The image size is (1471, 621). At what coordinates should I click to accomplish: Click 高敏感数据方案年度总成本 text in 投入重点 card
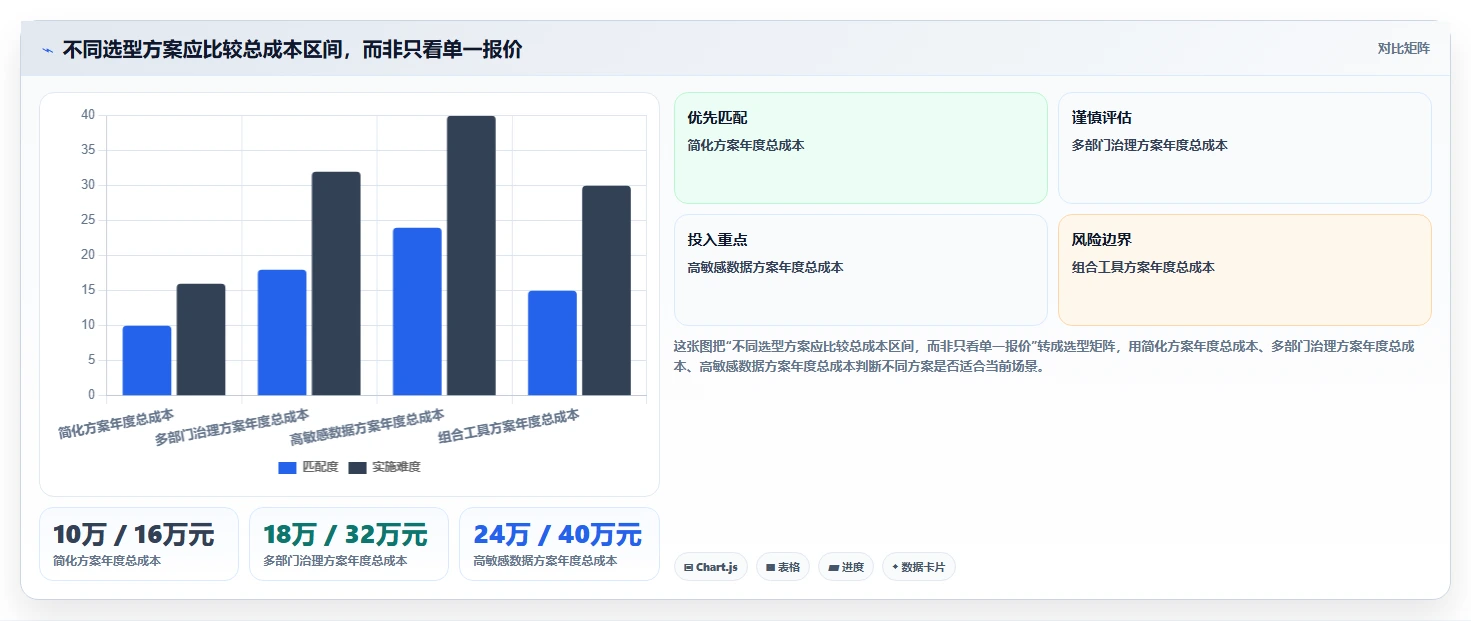pyautogui.click(x=765, y=267)
